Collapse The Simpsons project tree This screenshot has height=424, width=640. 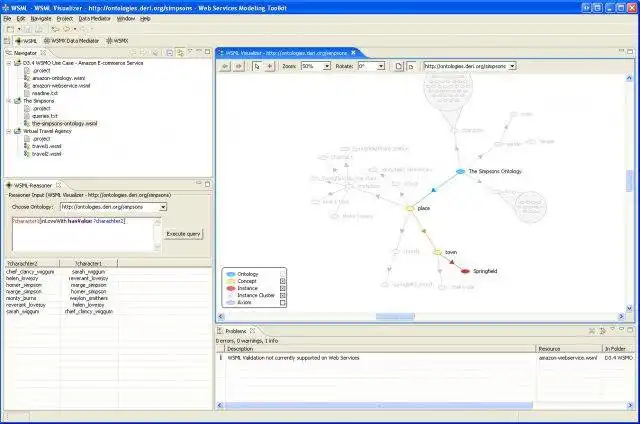(9, 101)
